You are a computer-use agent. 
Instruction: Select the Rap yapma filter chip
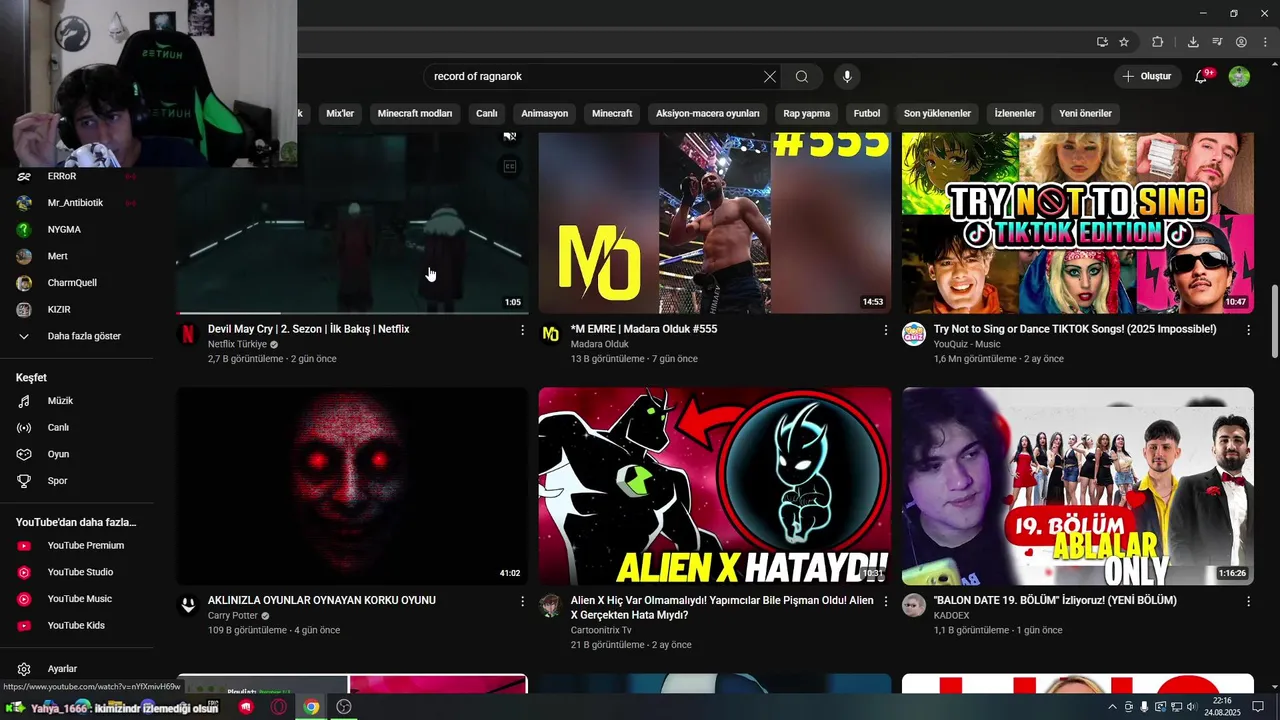(x=806, y=113)
